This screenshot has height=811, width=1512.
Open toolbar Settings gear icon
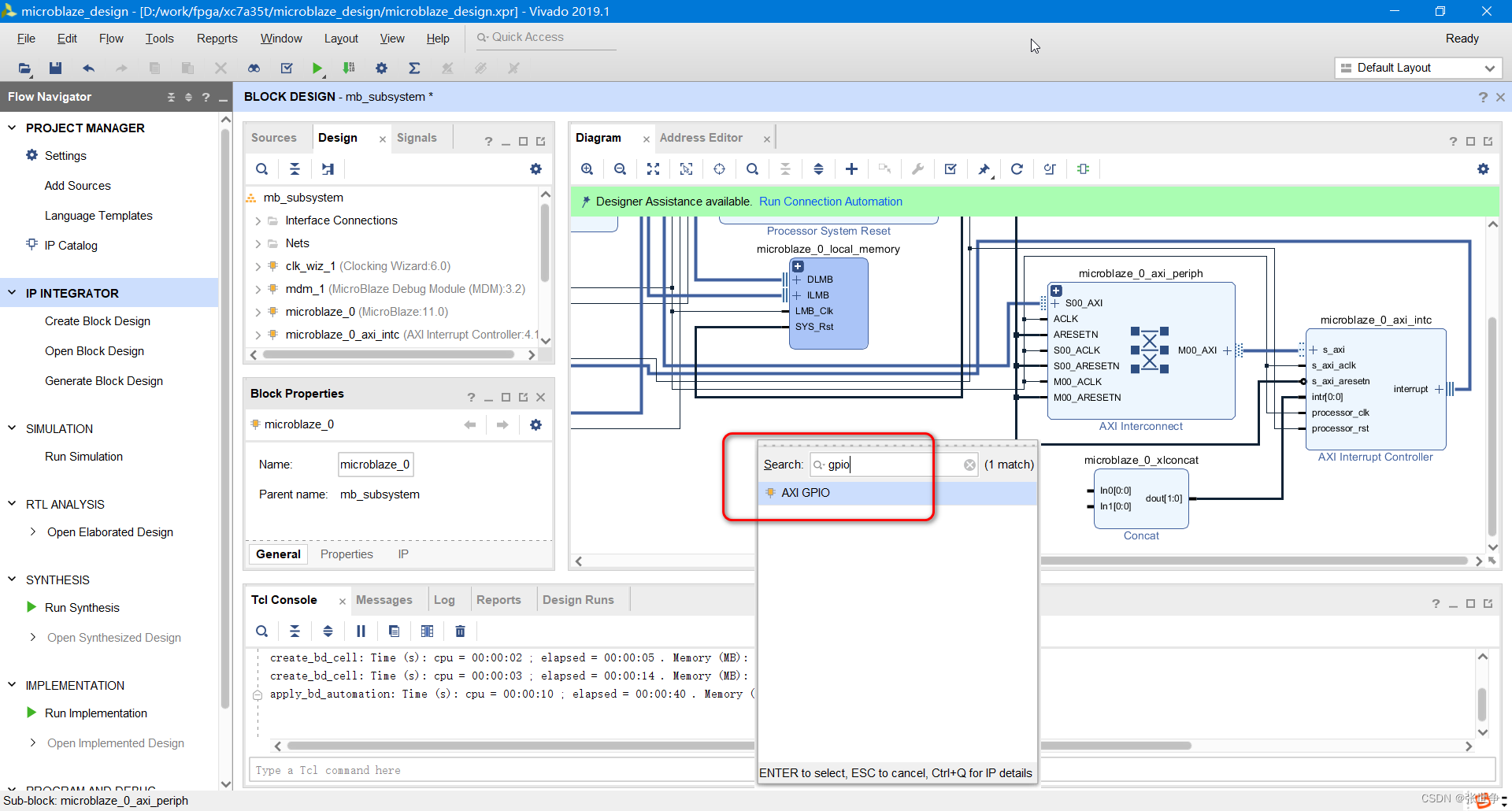pyautogui.click(x=381, y=69)
